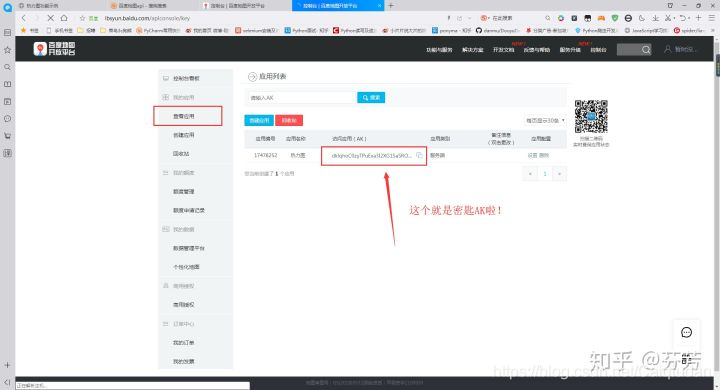Click the browser undo arrow toolbar icon

683,18
